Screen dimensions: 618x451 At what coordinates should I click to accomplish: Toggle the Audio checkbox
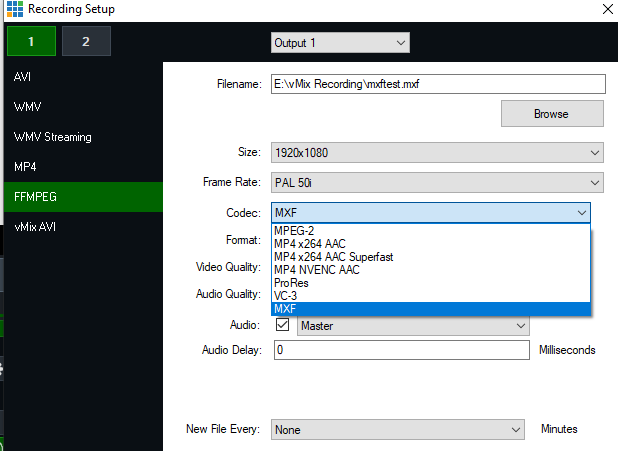click(282, 326)
